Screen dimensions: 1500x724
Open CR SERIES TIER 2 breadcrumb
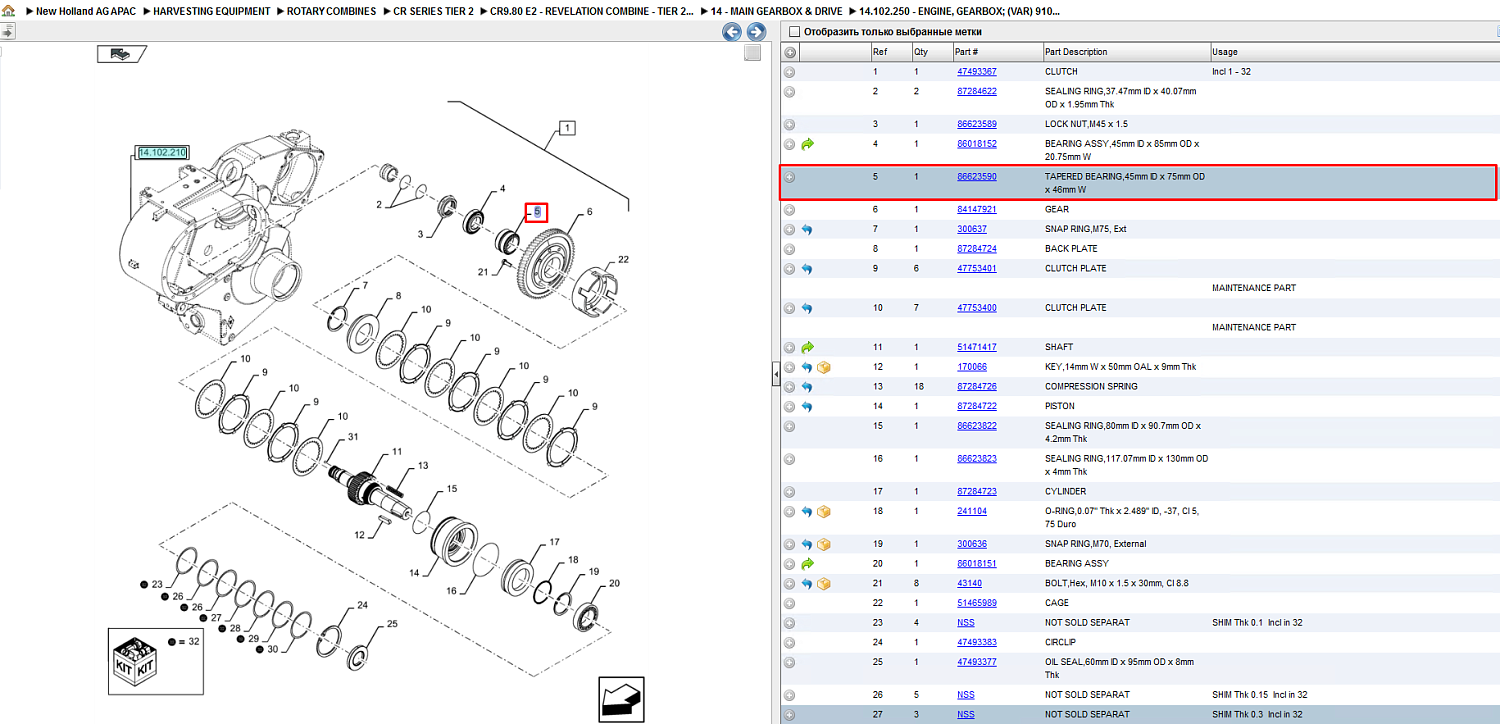[x=433, y=11]
